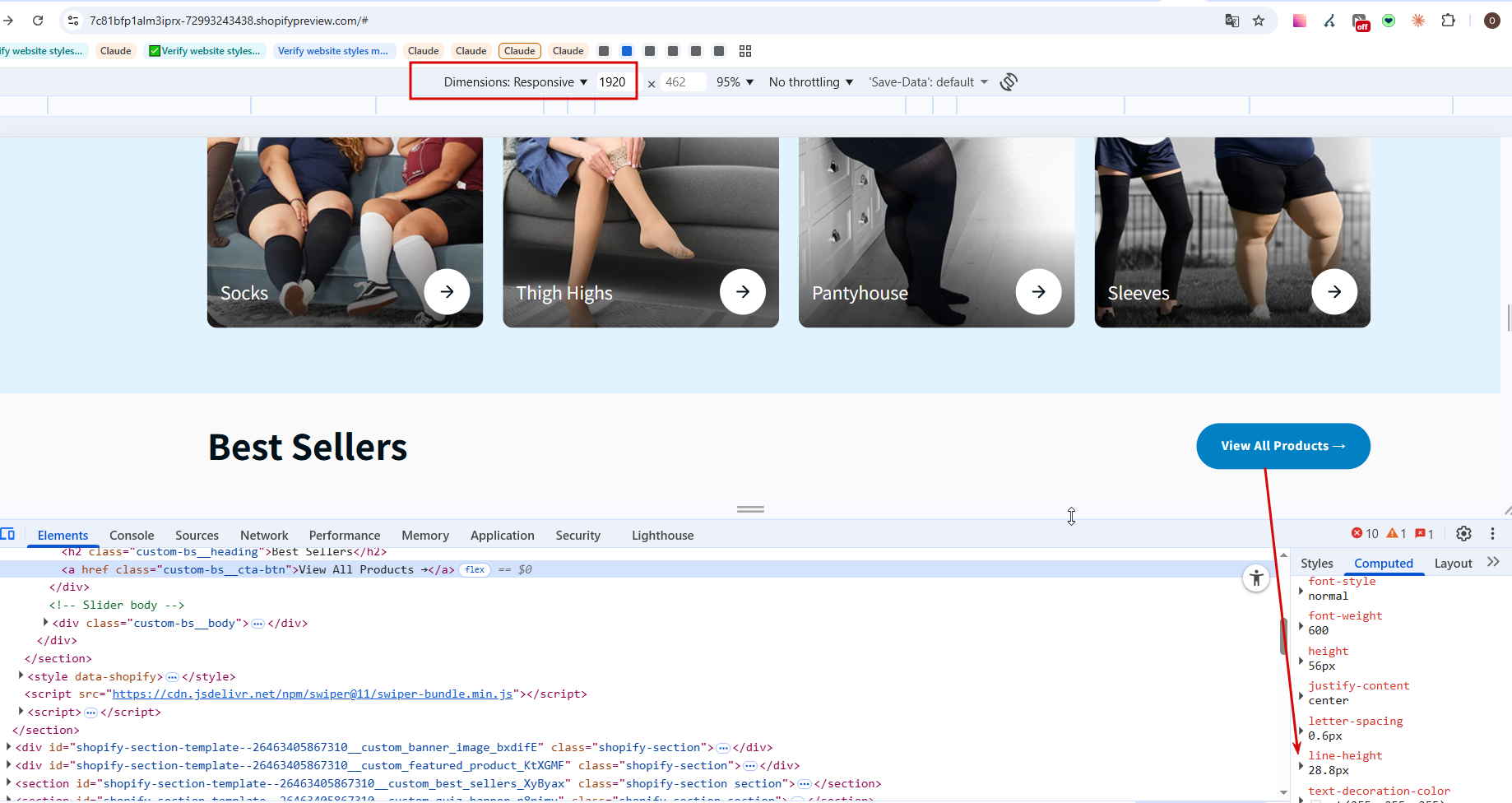The width and height of the screenshot is (1512, 803).
Task: Click the Best Sellers heading
Action: [x=308, y=447]
